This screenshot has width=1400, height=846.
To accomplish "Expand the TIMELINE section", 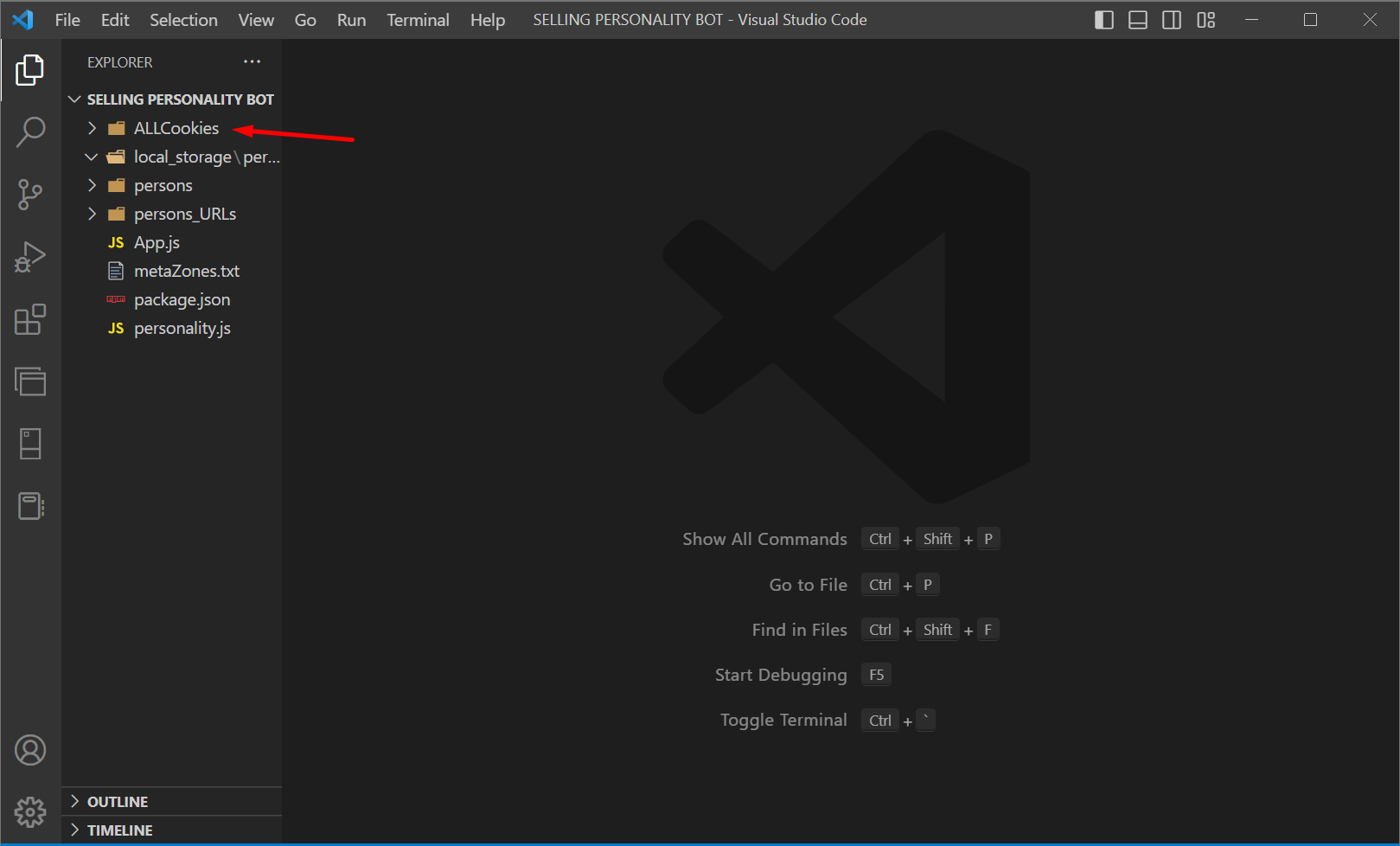I will [x=119, y=830].
